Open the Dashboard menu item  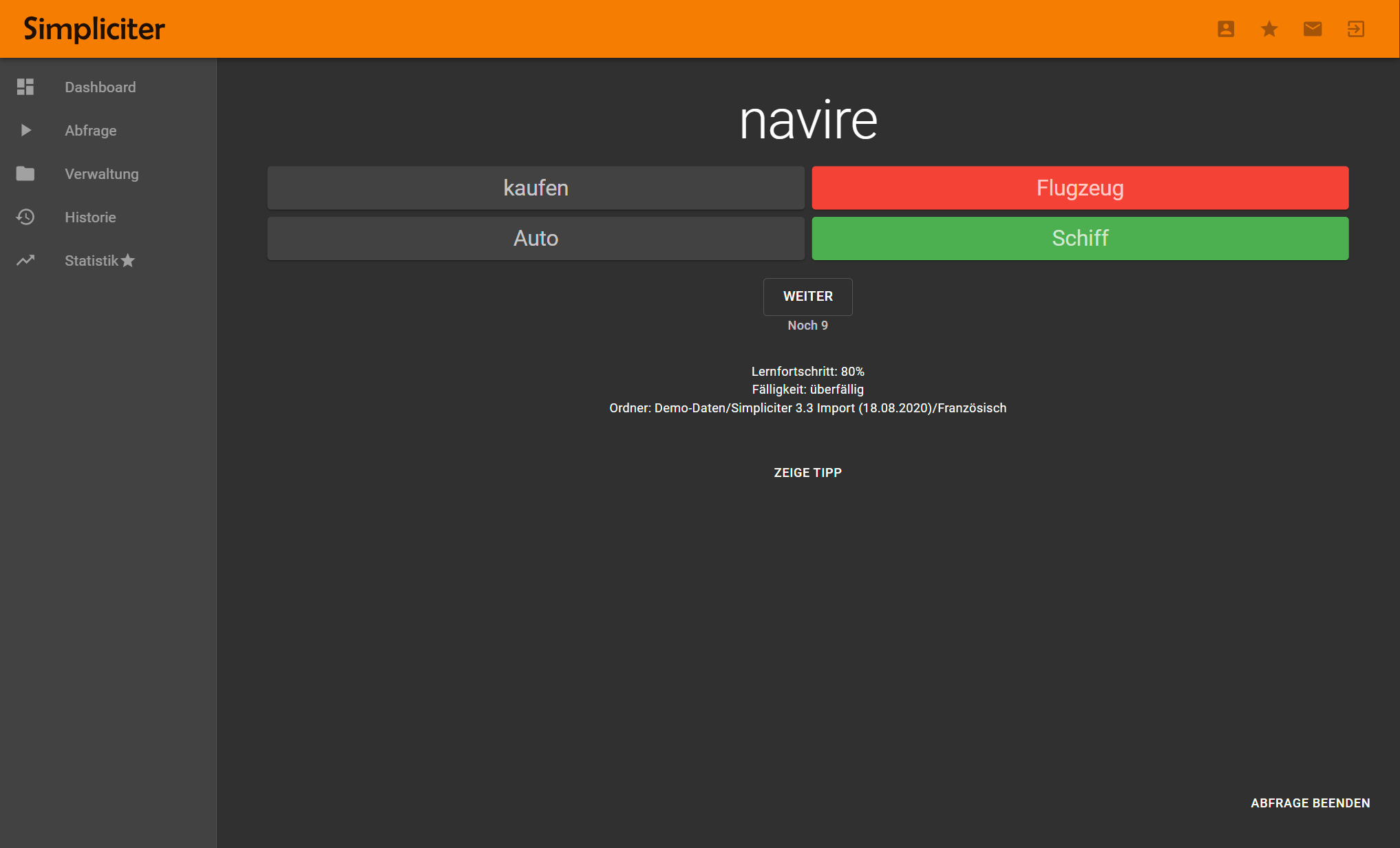(100, 87)
